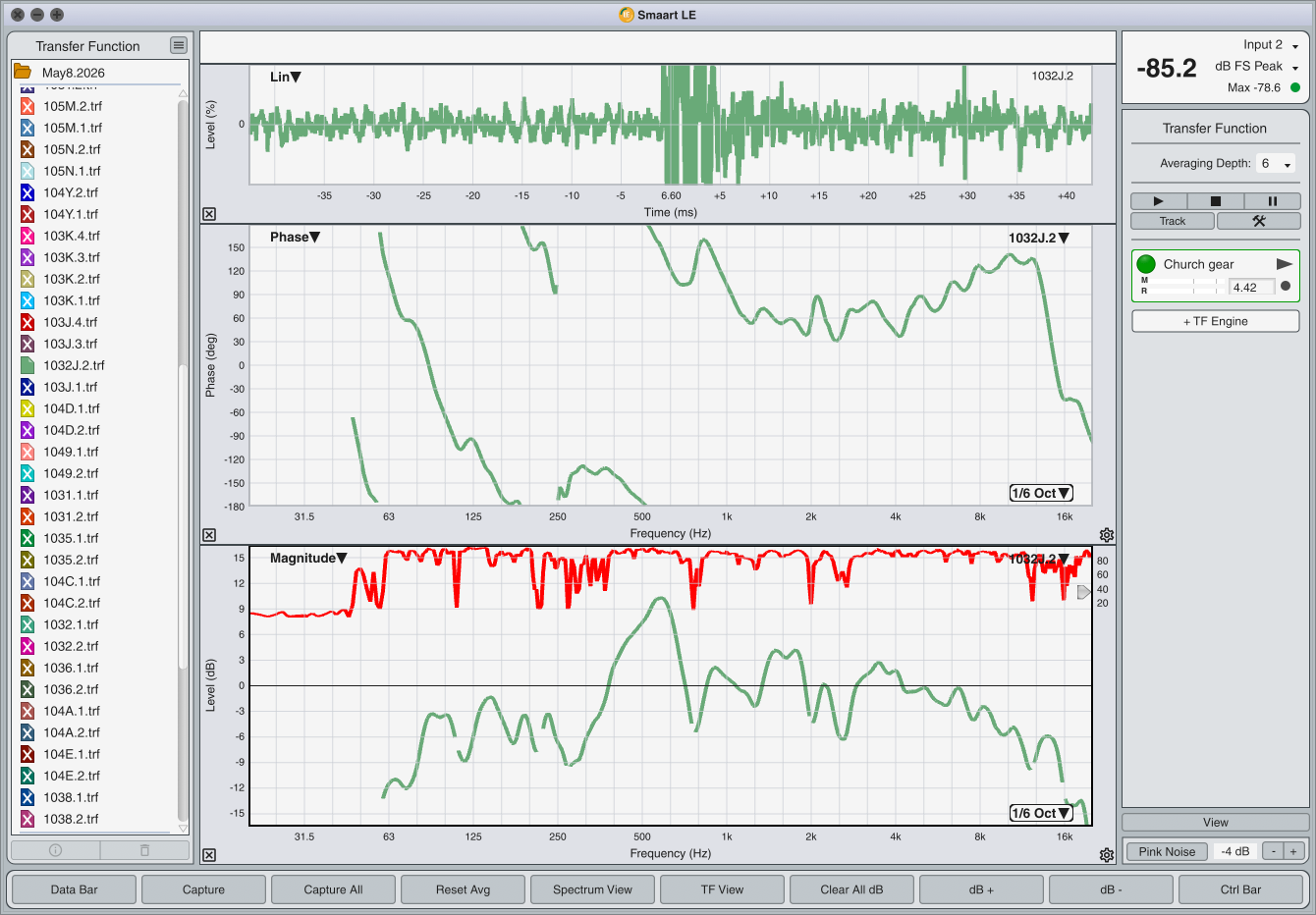Click the May8.2026 folder icon

[x=22, y=72]
